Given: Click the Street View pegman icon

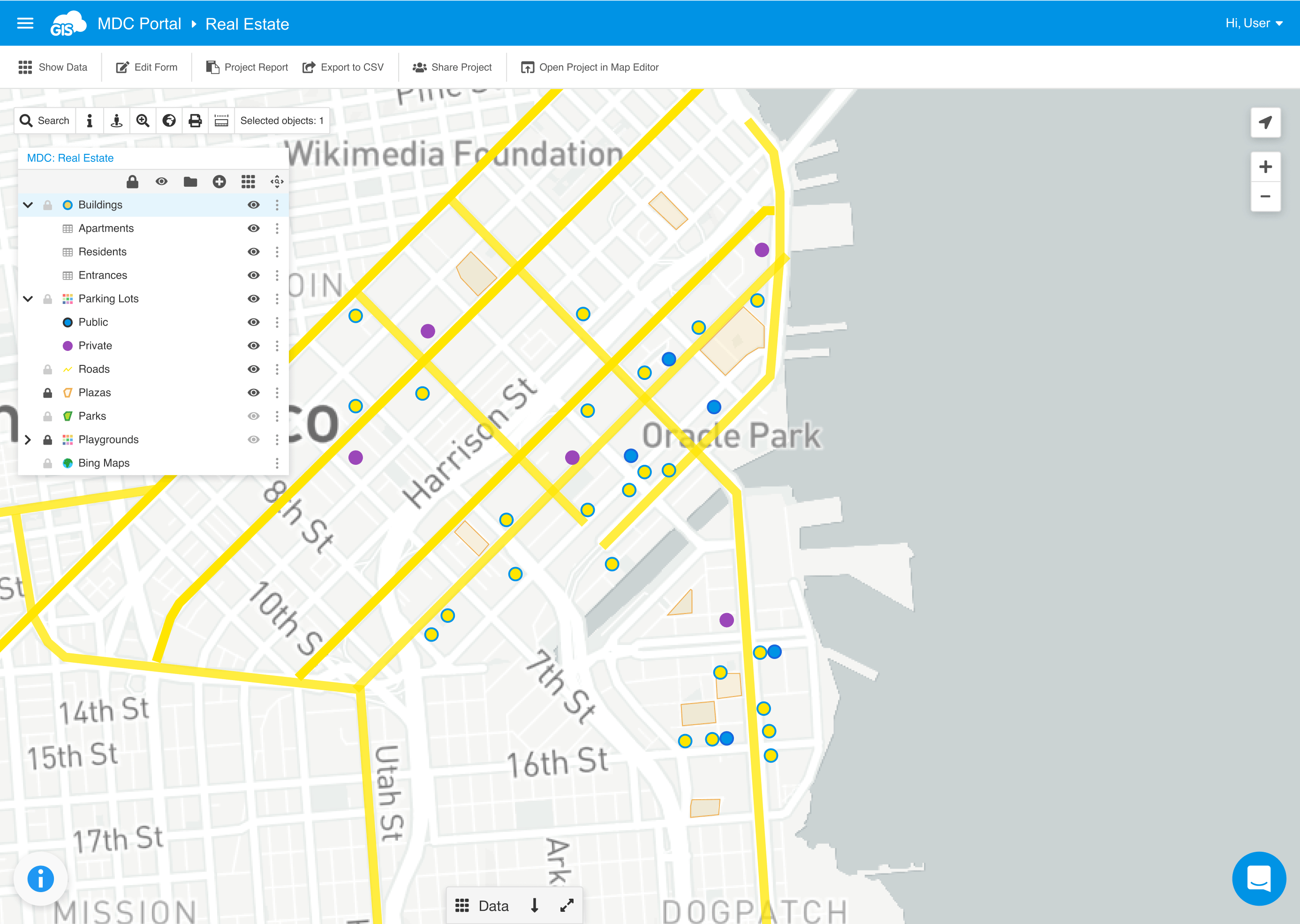Looking at the screenshot, I should (x=117, y=120).
